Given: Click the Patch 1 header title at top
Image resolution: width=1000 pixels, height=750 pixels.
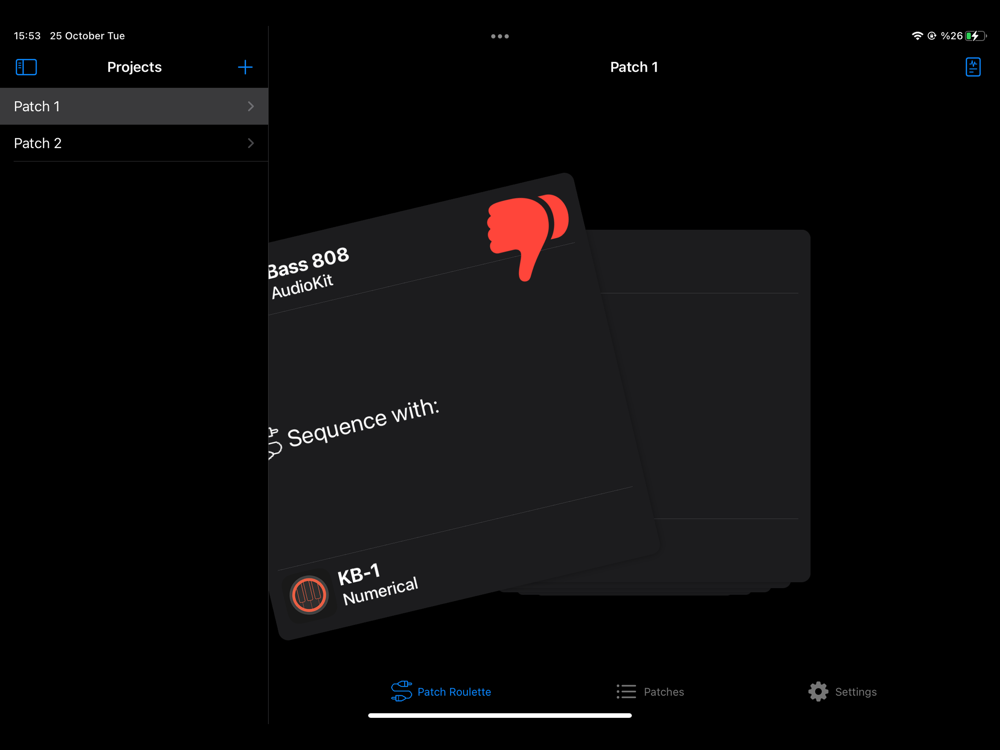Looking at the screenshot, I should click(634, 67).
